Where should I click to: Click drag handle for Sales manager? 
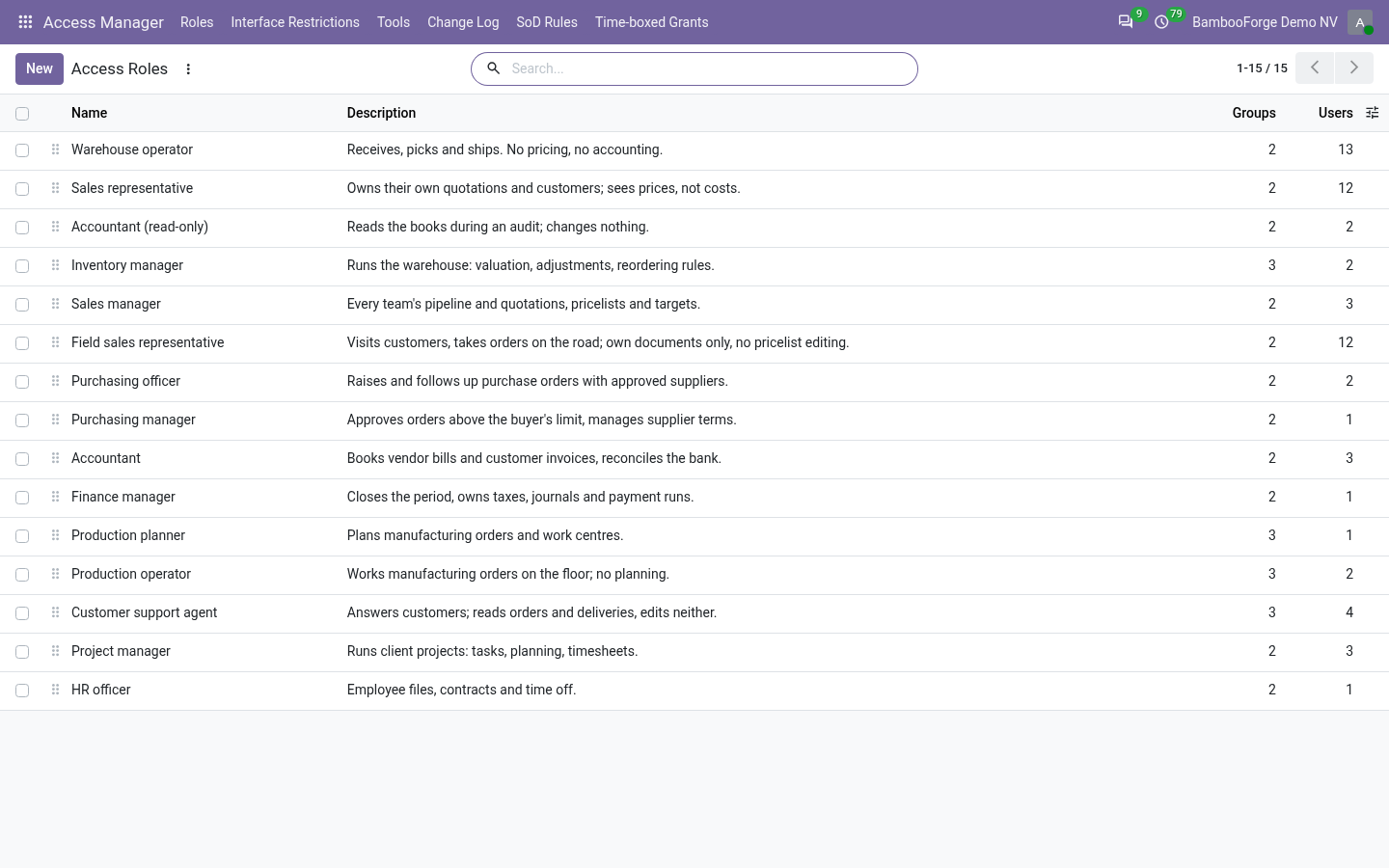pos(55,304)
